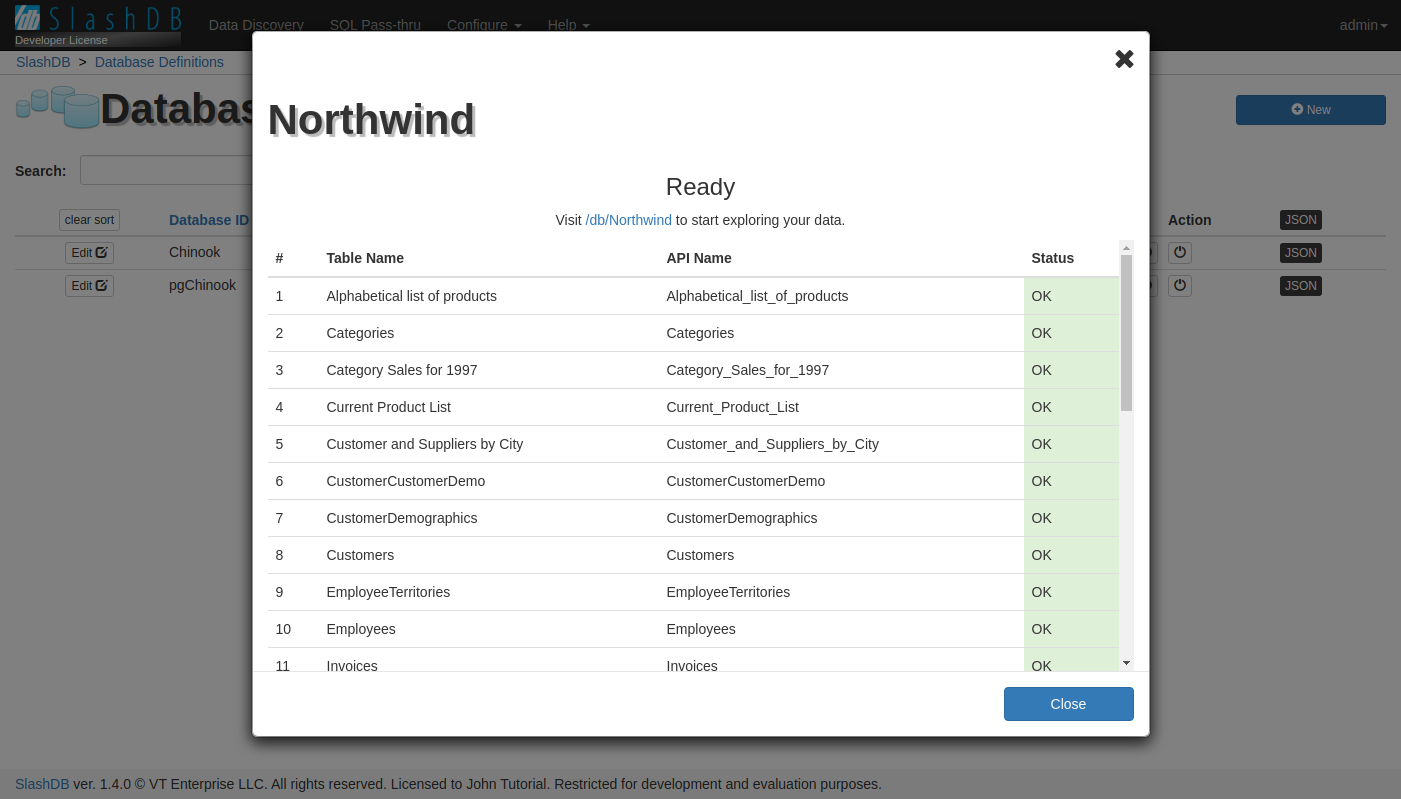The width and height of the screenshot is (1401, 799).
Task: Select 'Category Sales for 1997' table name
Action: pyautogui.click(x=402, y=370)
